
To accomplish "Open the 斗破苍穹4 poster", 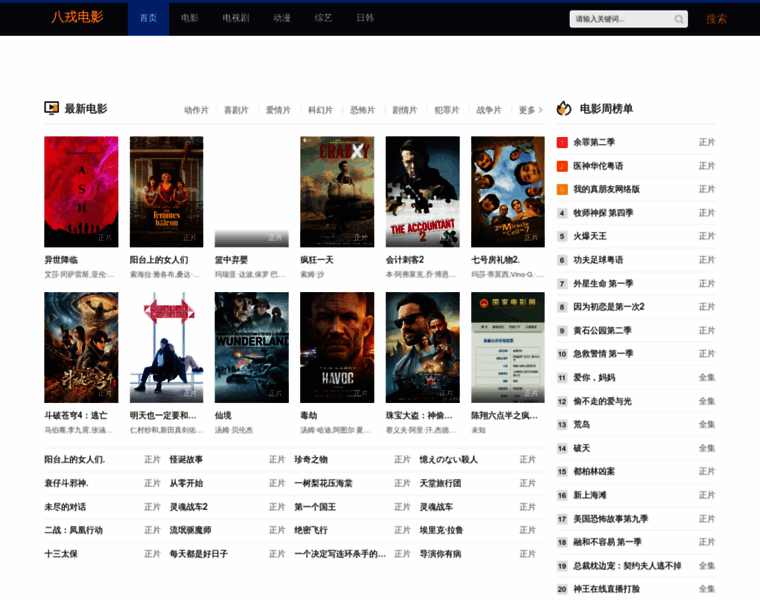I will point(81,347).
